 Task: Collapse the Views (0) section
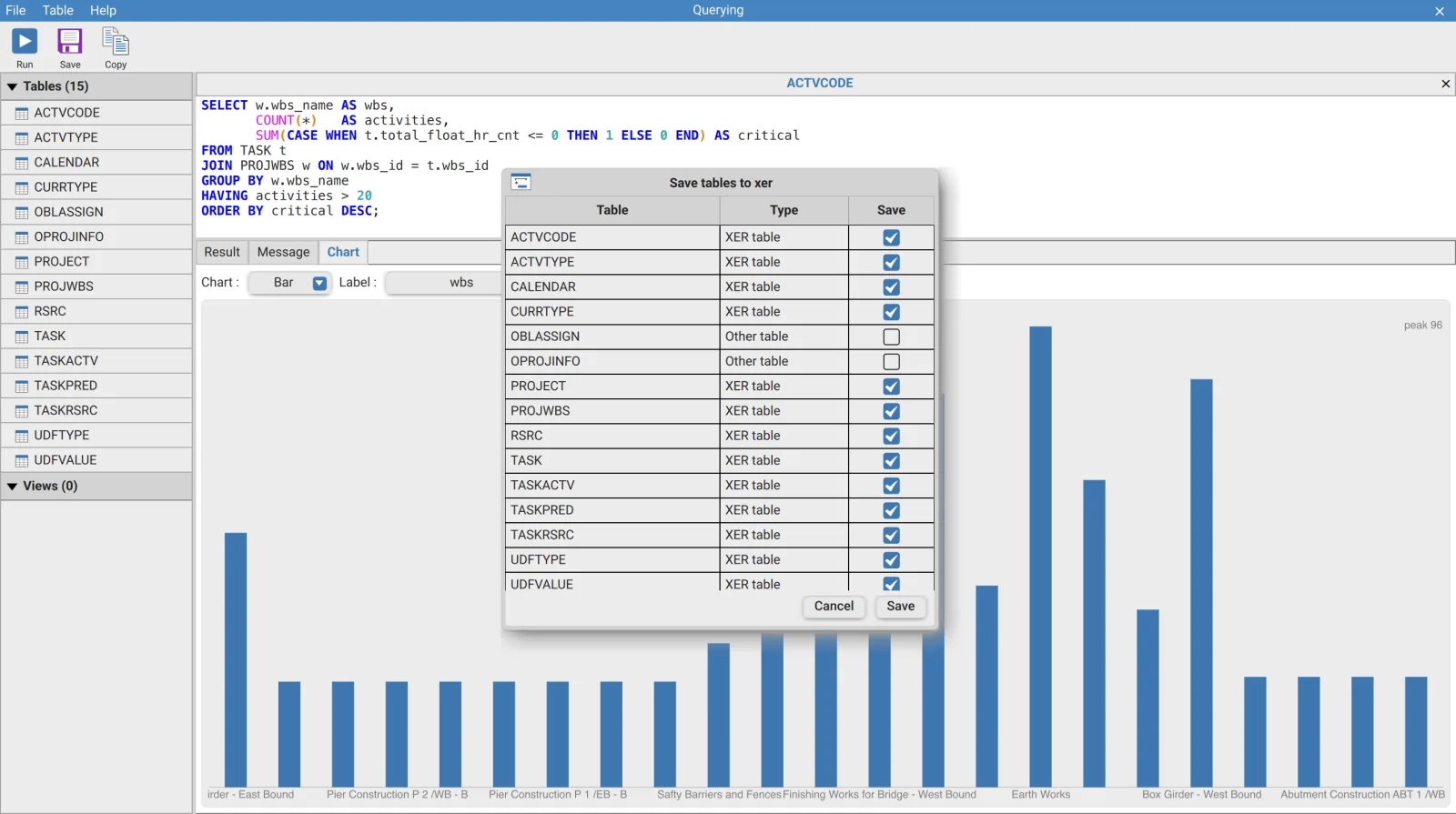tap(13, 487)
